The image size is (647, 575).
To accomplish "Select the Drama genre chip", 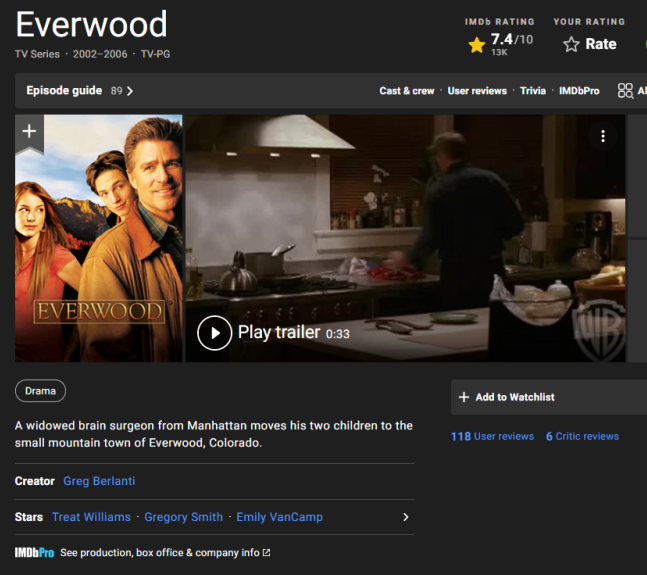I will tap(40, 391).
